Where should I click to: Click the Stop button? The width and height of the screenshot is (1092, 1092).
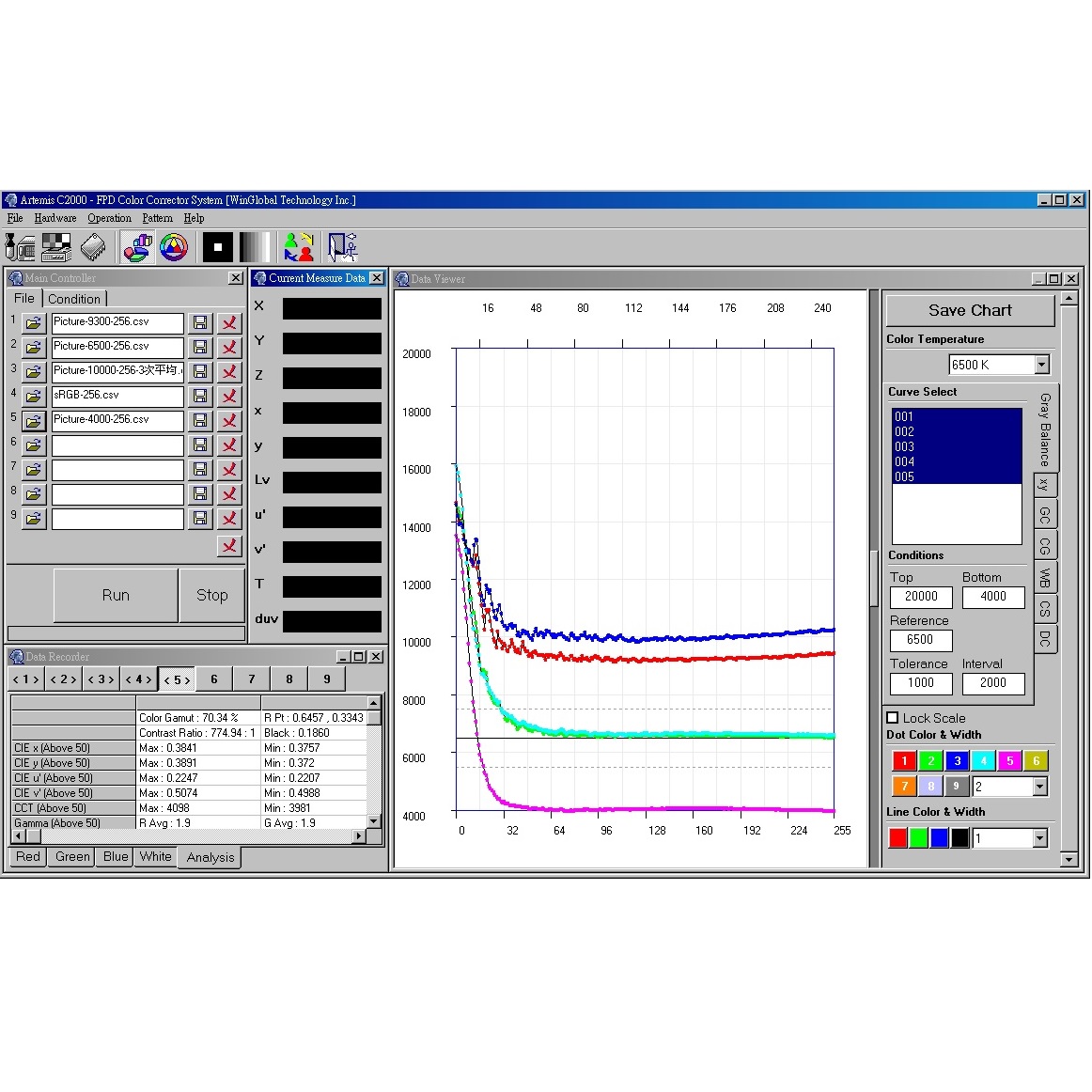[211, 596]
